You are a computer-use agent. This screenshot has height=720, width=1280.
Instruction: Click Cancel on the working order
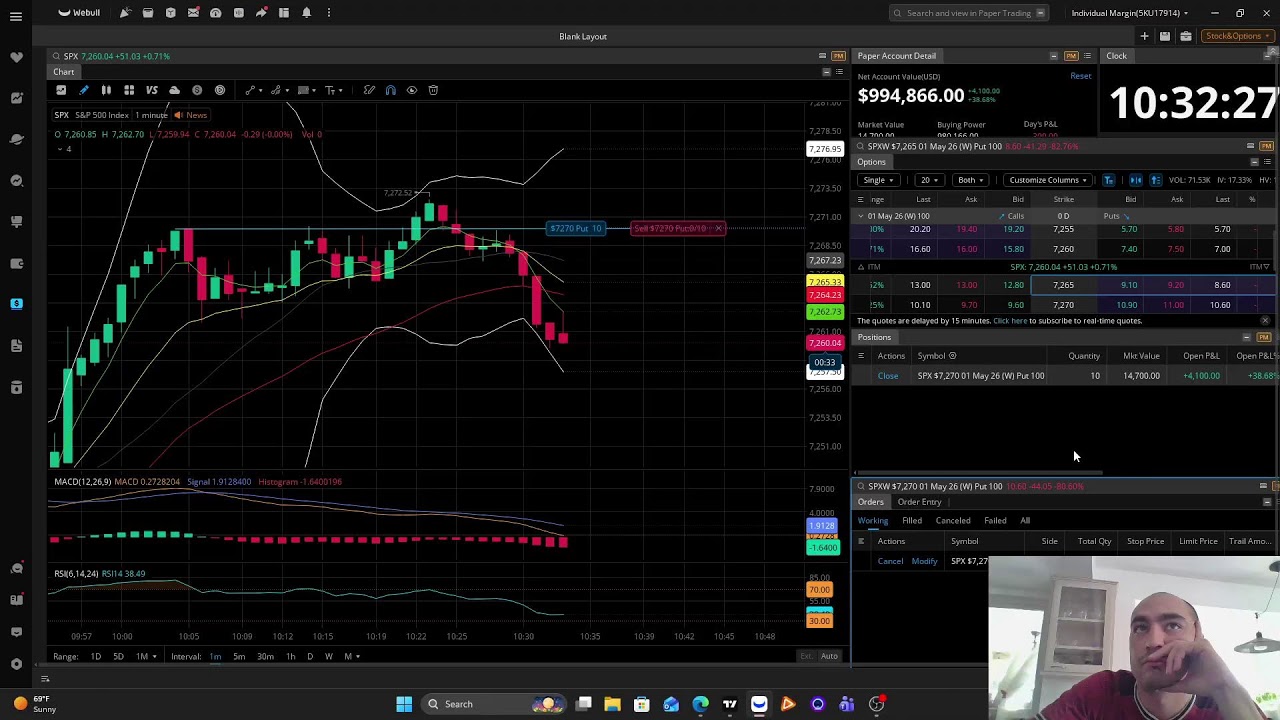890,561
